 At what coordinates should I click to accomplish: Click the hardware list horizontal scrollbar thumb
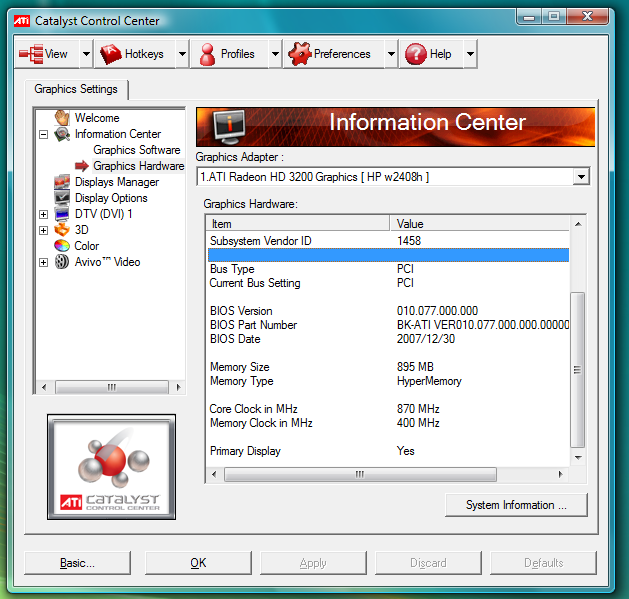360,474
